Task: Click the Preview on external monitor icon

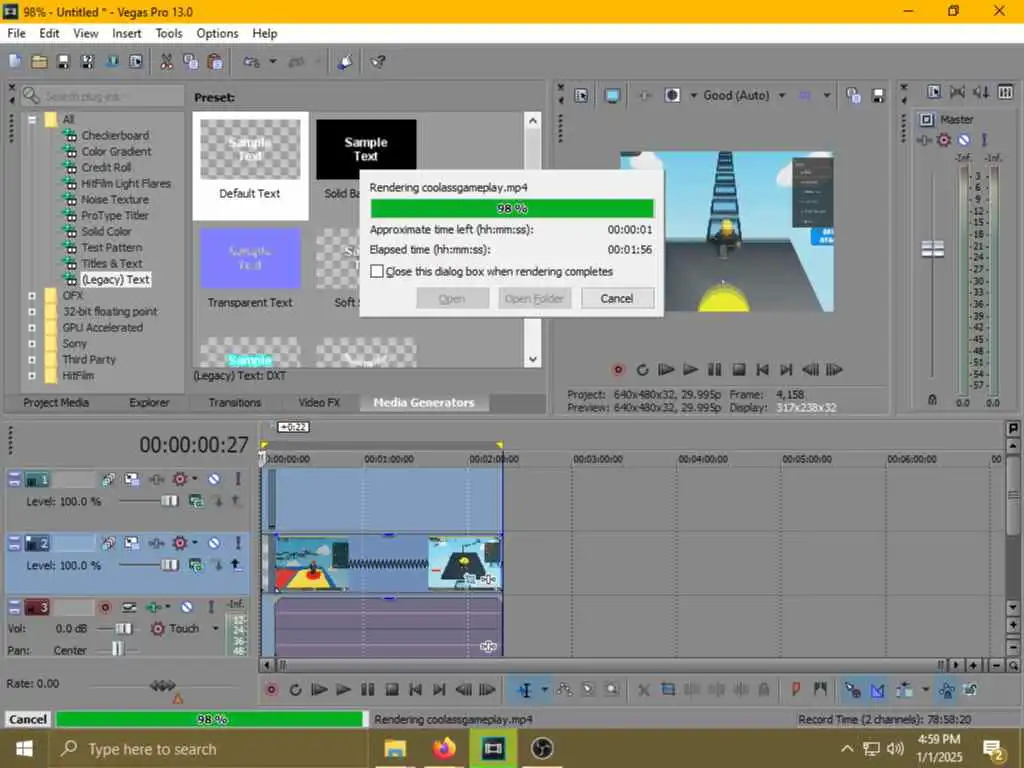Action: [612, 96]
